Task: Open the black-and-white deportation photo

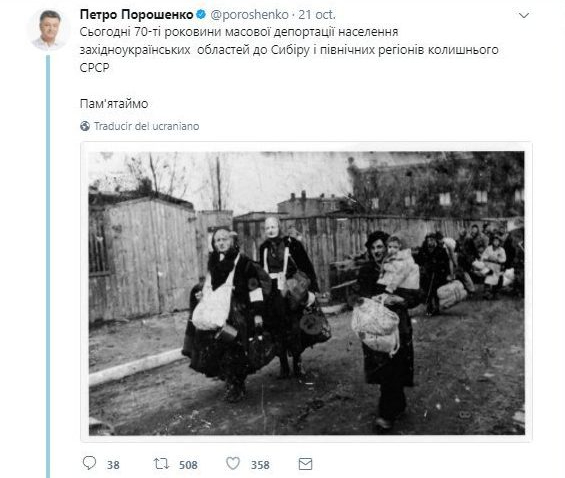Action: click(307, 293)
